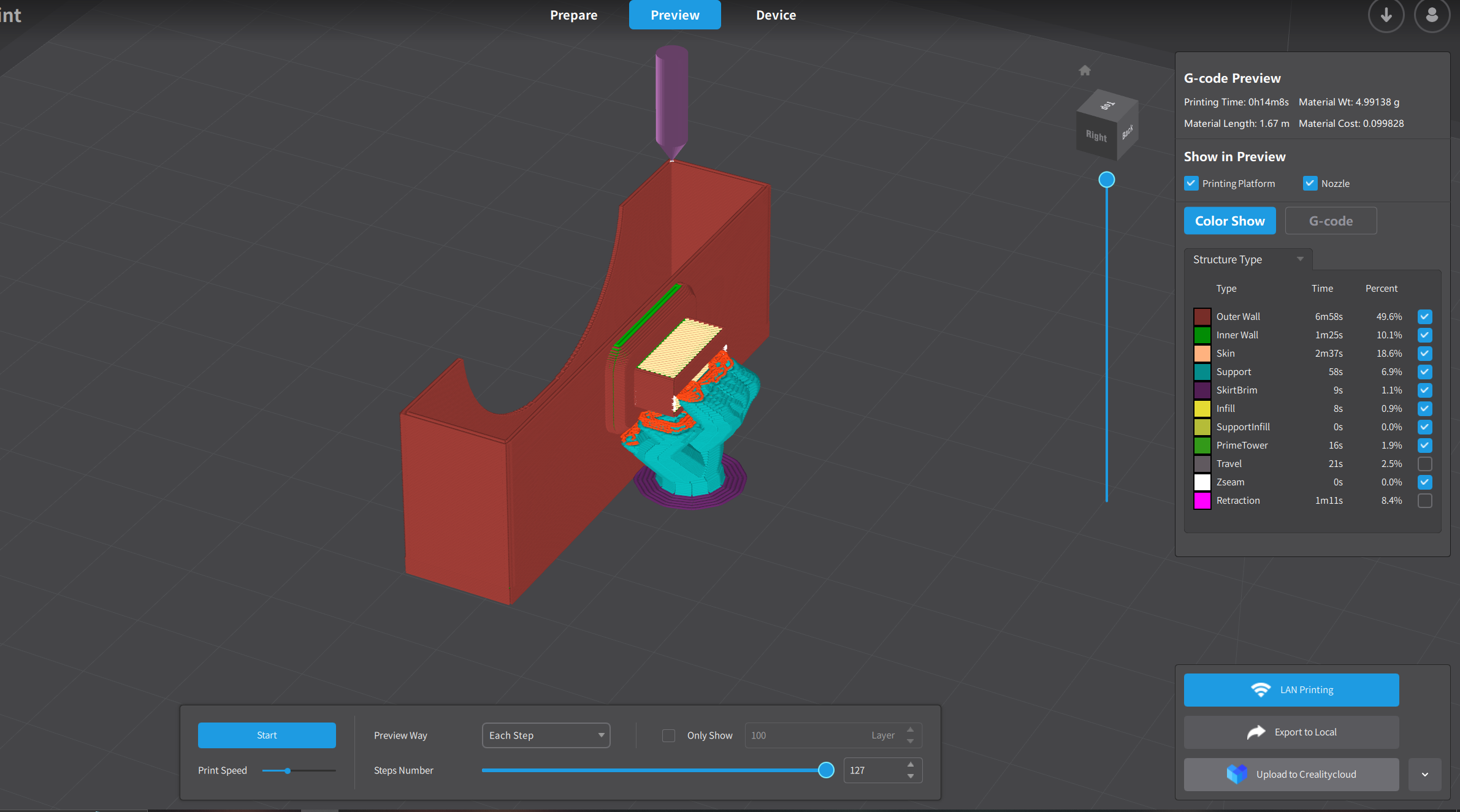Open the user account profile icon

click(x=1432, y=15)
